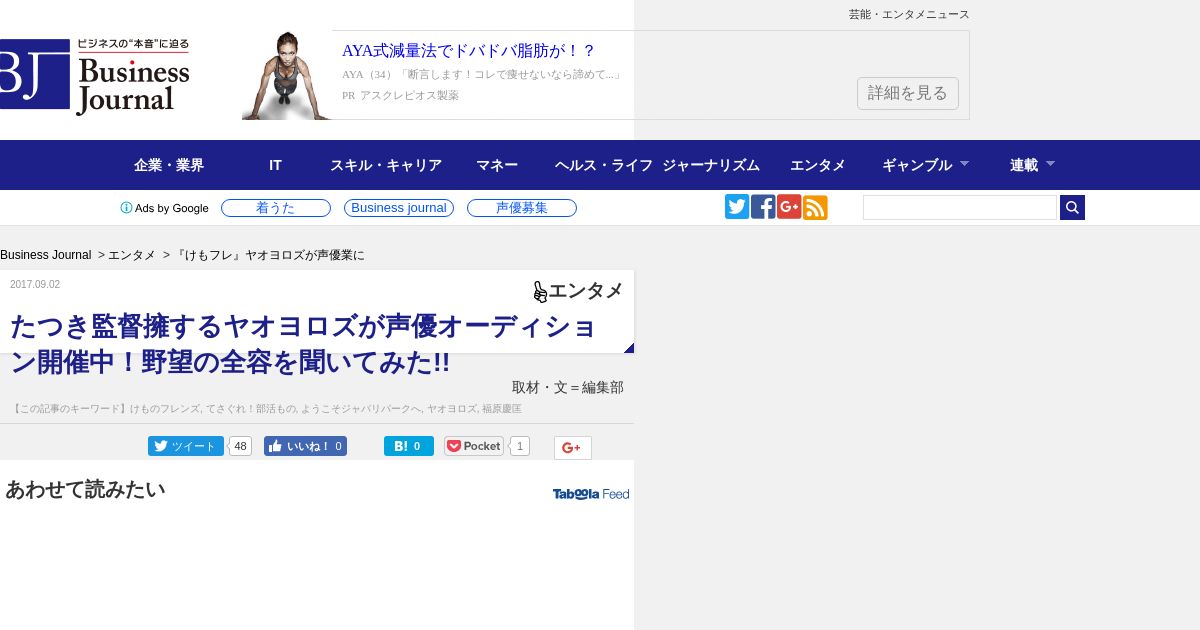Open AYA式減量法 ad headline link
The image size is (1200, 630).
(468, 51)
